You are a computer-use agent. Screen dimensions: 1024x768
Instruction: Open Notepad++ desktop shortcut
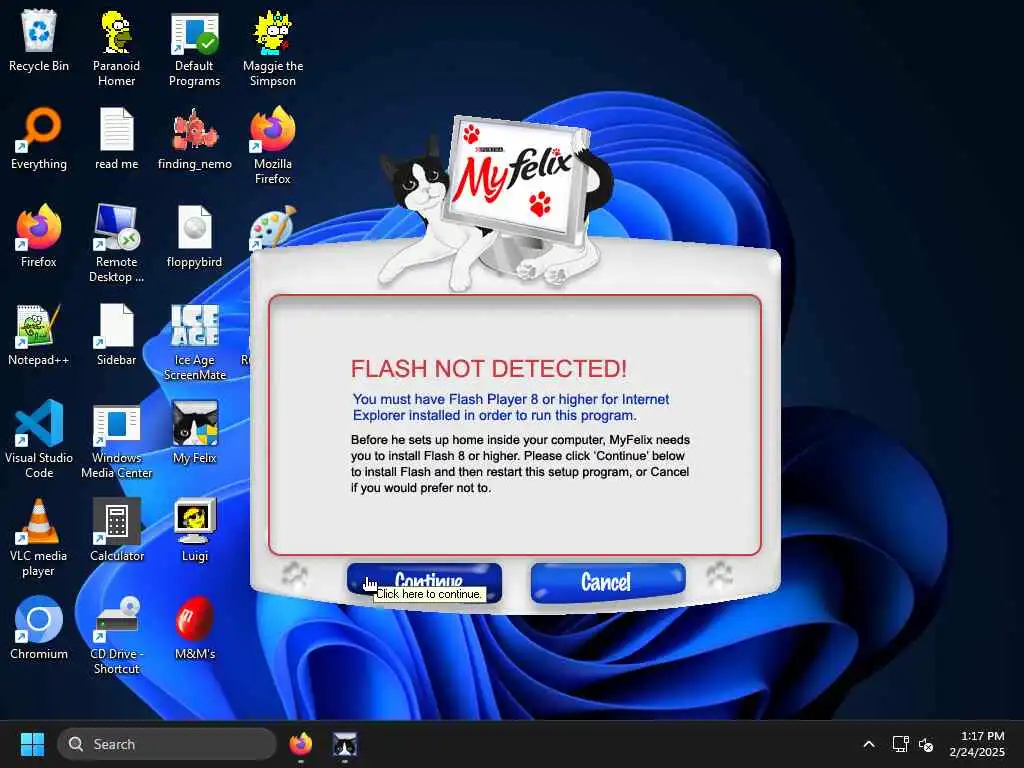pos(39,334)
